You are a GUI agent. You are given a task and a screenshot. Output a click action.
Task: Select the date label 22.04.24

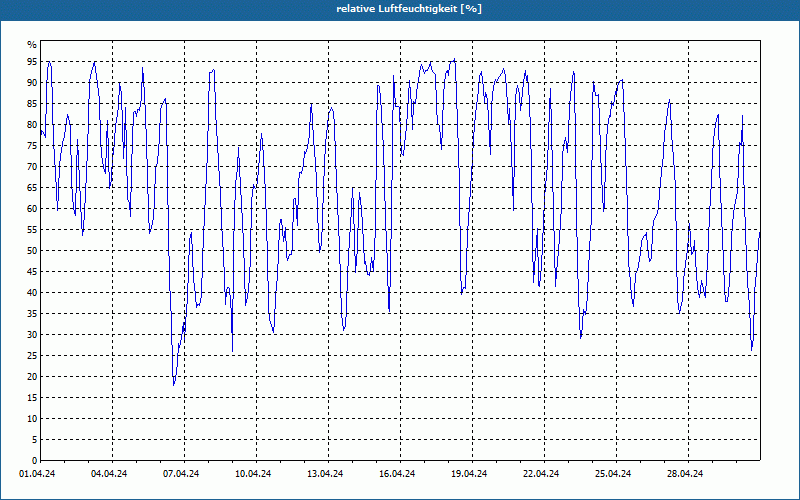[x=540, y=474]
